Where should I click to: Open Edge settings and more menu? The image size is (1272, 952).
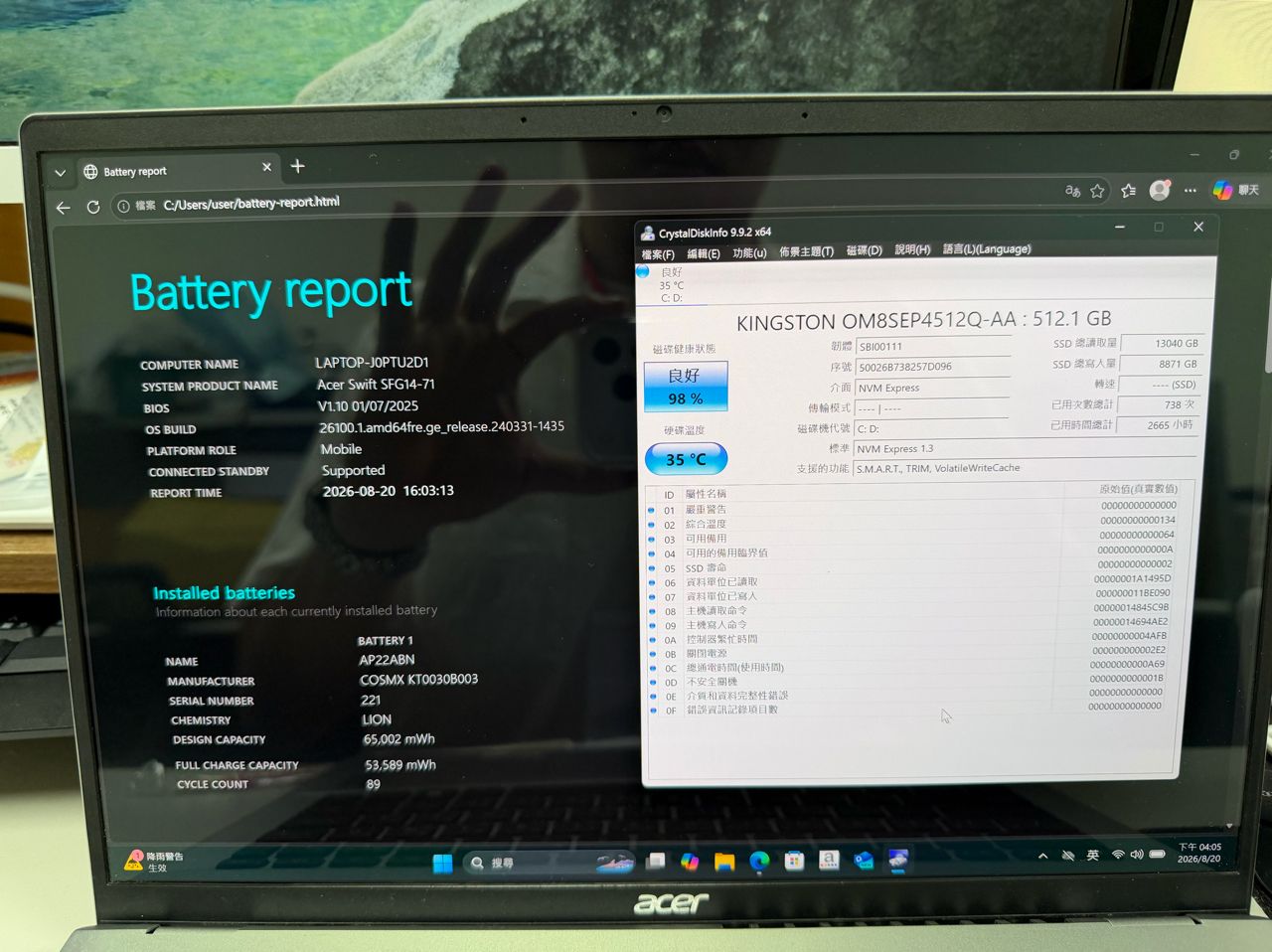pyautogui.click(x=1191, y=190)
